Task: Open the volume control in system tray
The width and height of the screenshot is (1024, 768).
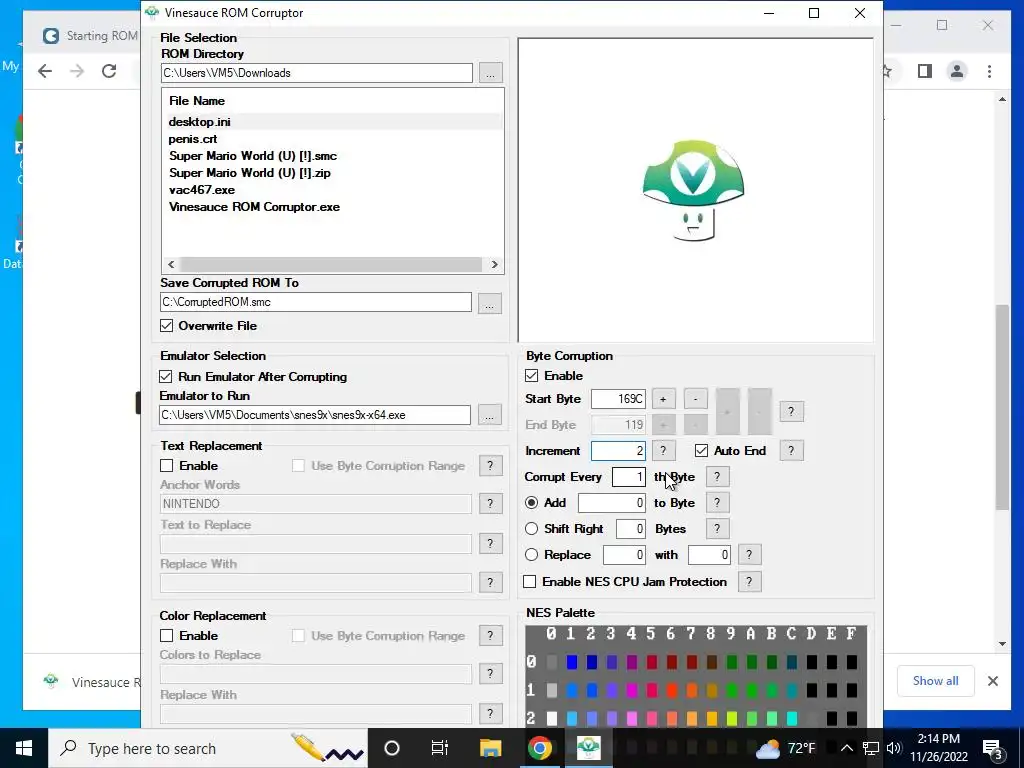Action: tap(894, 748)
